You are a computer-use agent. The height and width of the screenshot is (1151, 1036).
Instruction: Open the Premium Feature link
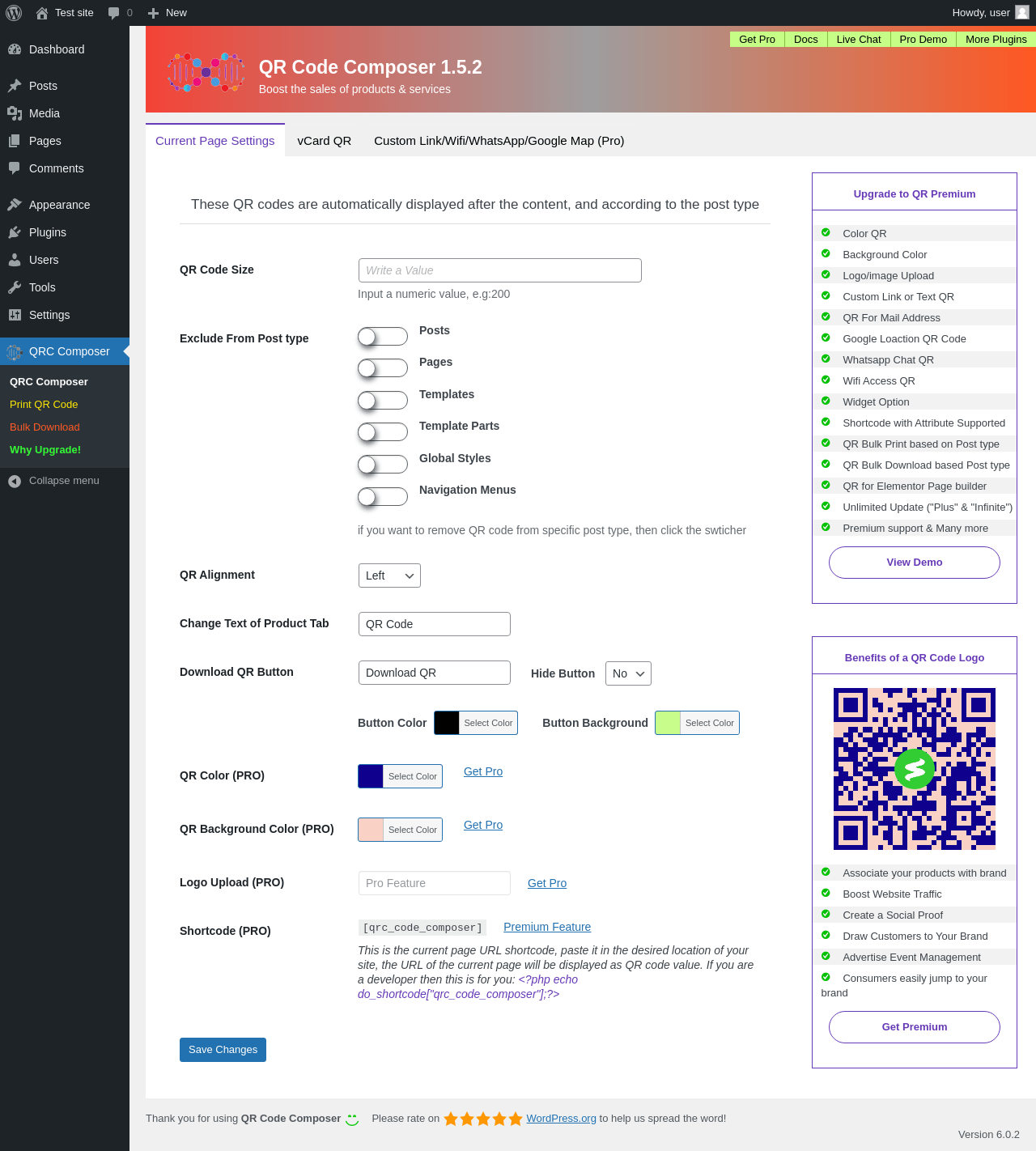(x=547, y=927)
